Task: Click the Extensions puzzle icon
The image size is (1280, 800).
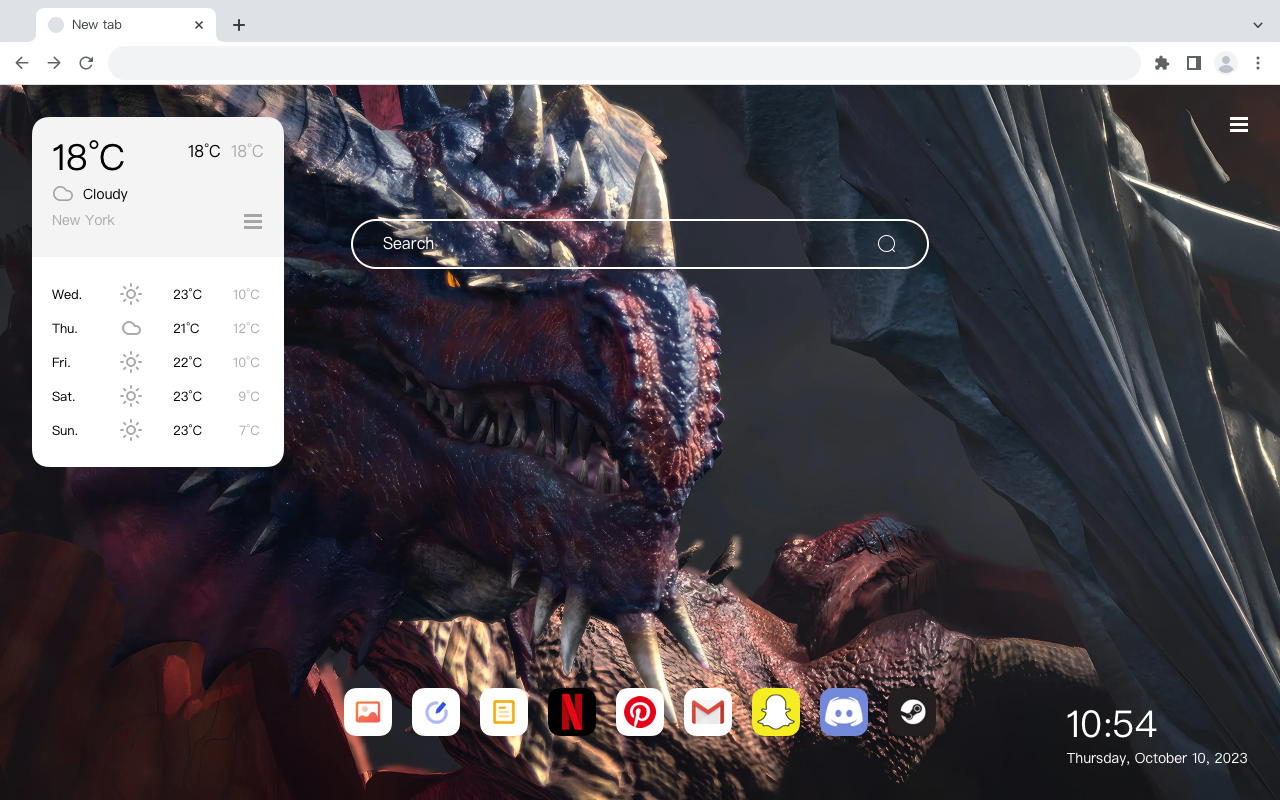Action: [x=1161, y=63]
